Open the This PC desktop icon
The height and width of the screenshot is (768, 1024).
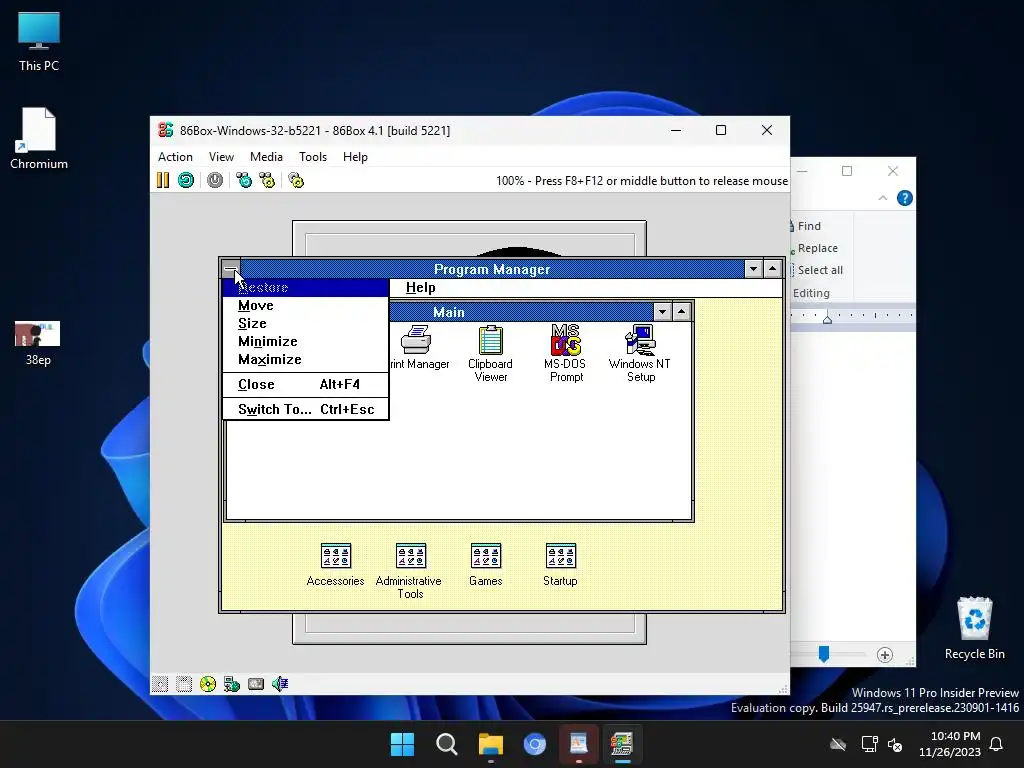39,42
